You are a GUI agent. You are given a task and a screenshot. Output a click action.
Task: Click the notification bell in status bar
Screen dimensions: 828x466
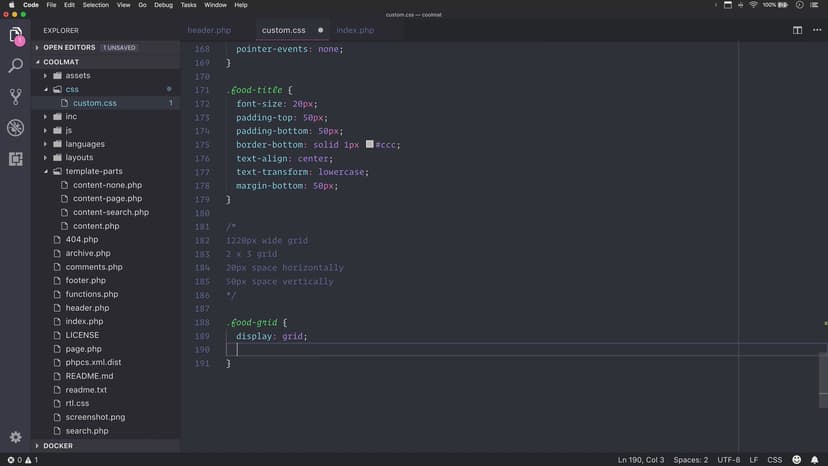815,460
